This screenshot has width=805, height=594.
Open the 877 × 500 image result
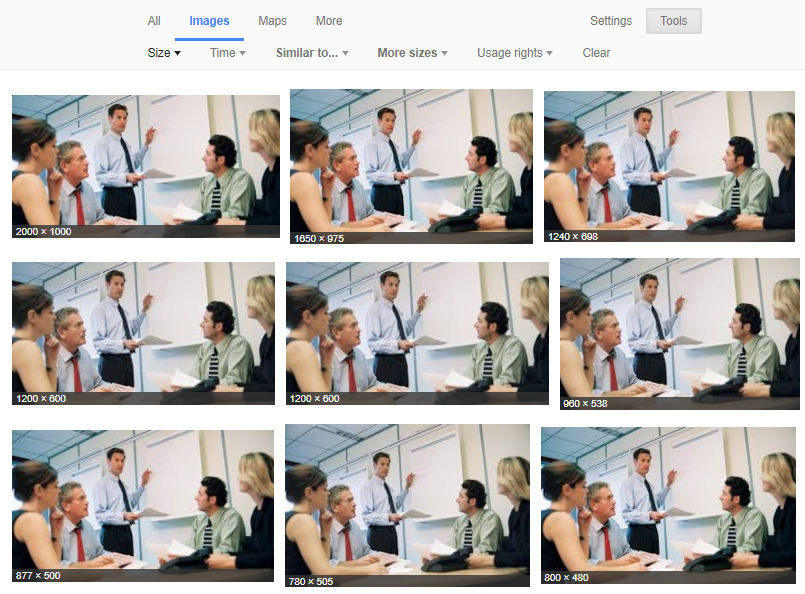point(142,503)
